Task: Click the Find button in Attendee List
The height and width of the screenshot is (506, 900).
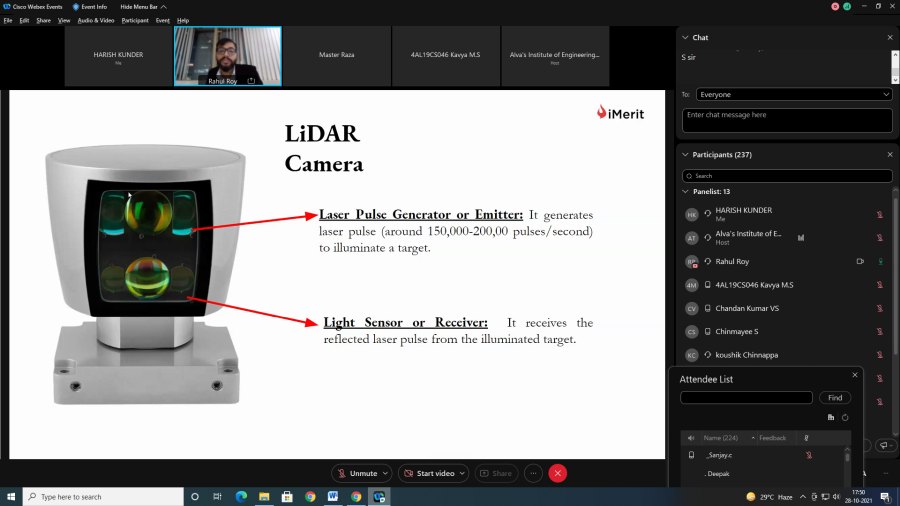Action: click(x=835, y=398)
